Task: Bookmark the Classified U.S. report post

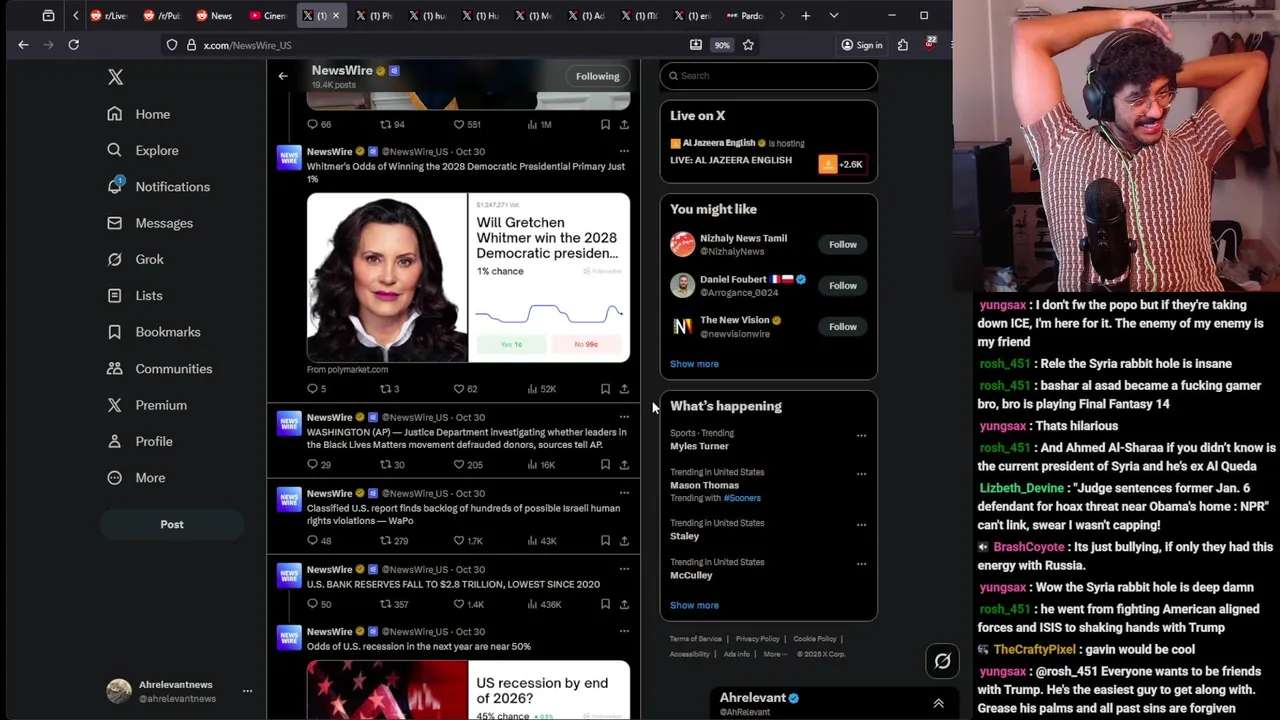Action: tap(605, 541)
